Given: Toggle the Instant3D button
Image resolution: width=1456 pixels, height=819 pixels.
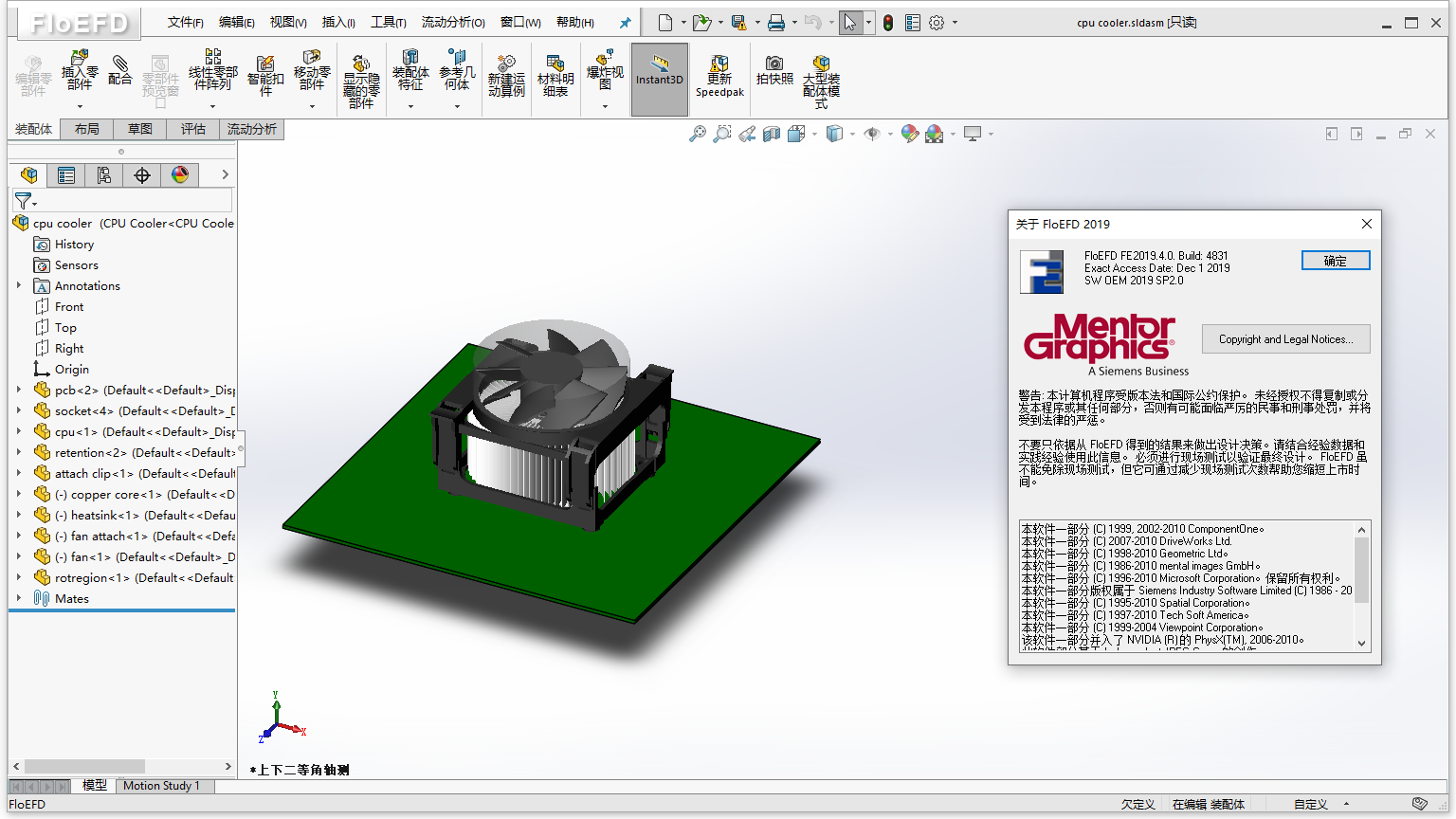Looking at the screenshot, I should click(x=660, y=80).
